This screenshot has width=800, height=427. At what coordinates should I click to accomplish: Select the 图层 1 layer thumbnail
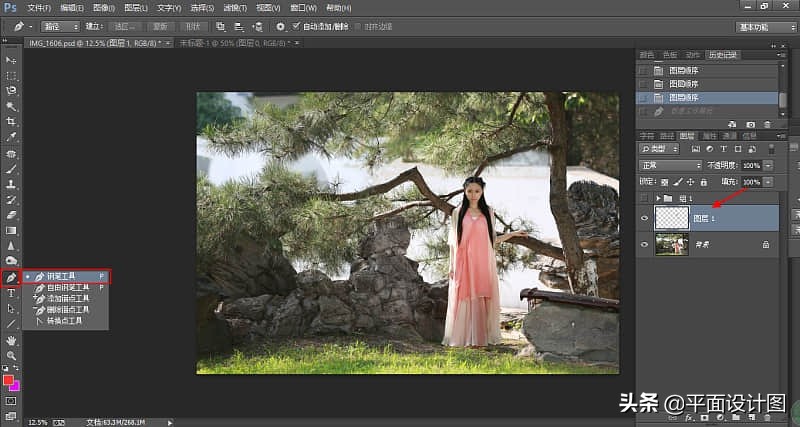click(x=670, y=218)
